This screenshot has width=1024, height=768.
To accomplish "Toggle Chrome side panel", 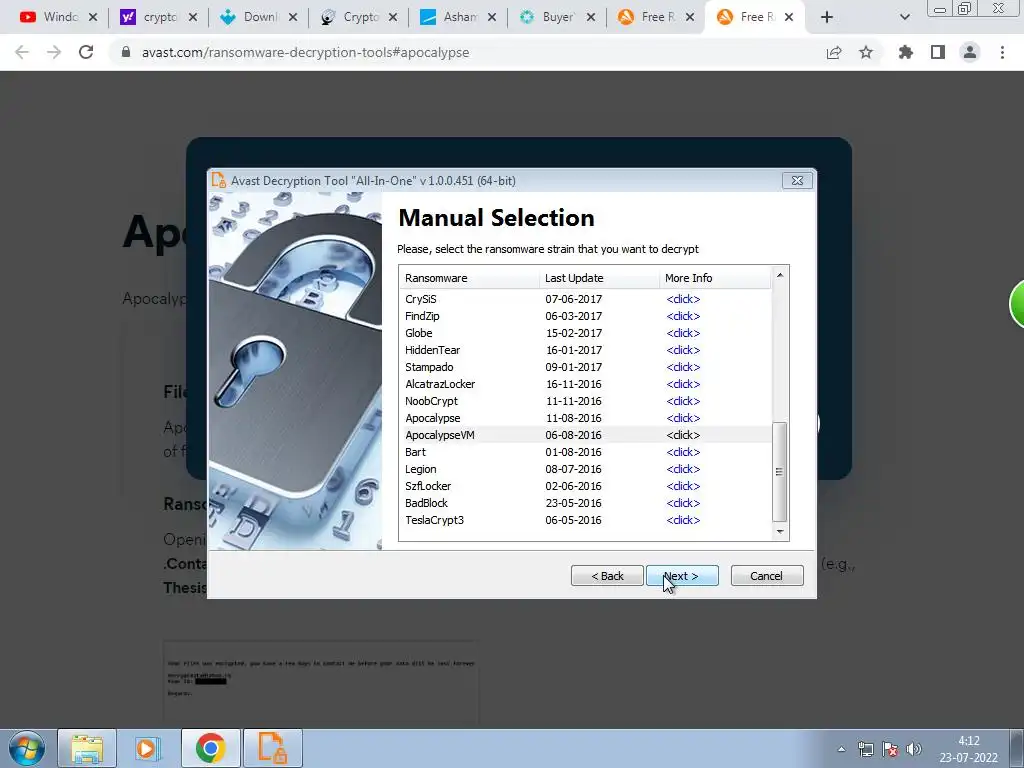I will click(x=938, y=52).
